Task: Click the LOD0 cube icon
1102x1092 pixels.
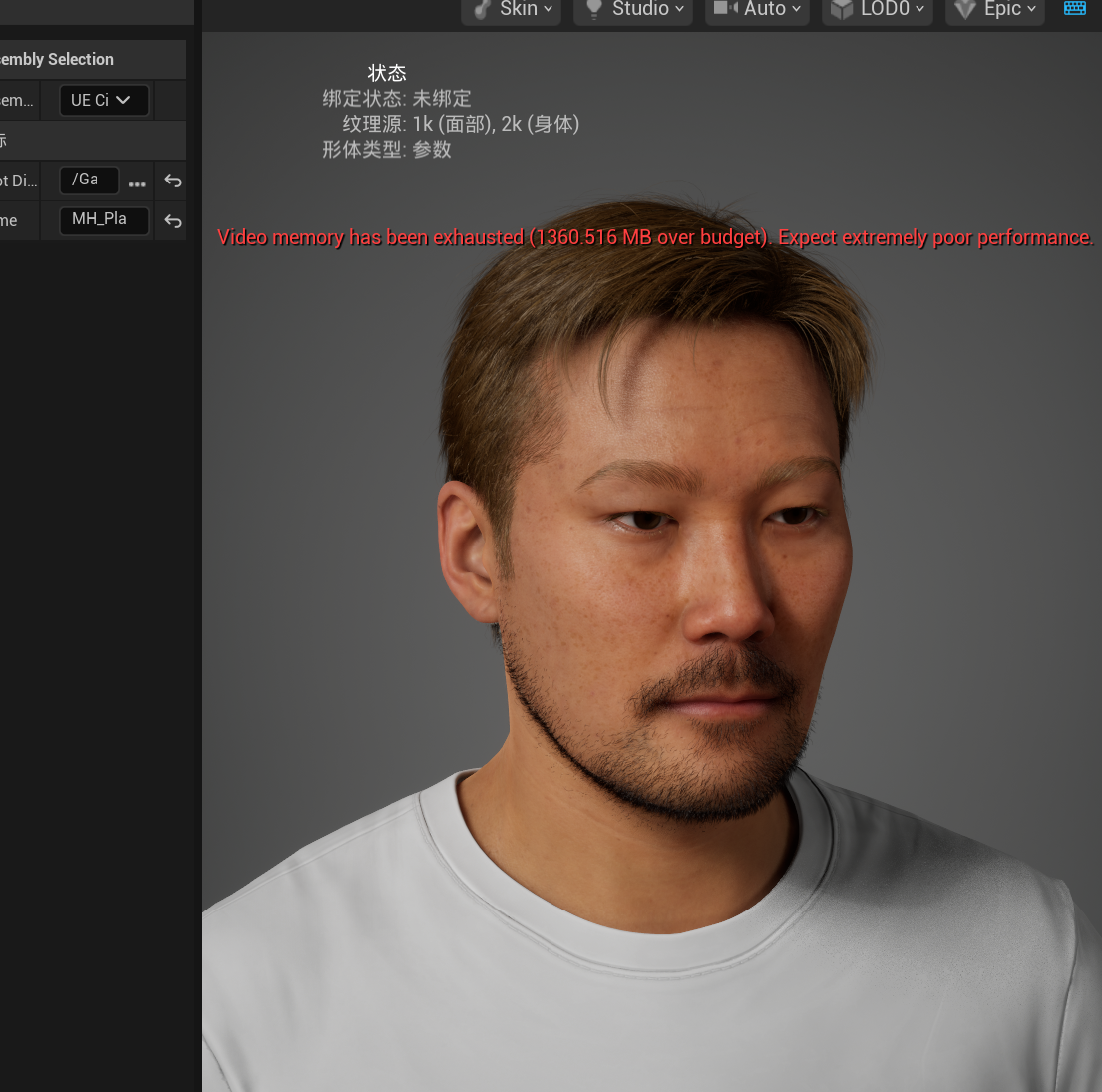Action: 842,9
